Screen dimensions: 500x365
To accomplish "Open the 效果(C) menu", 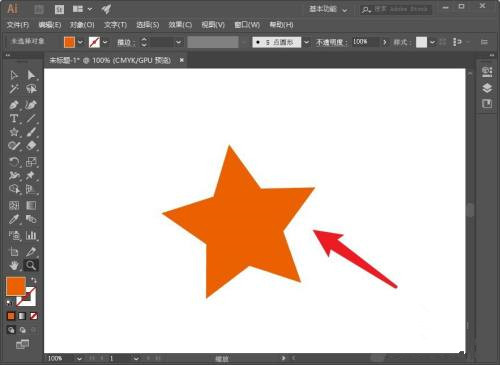I will [x=180, y=25].
